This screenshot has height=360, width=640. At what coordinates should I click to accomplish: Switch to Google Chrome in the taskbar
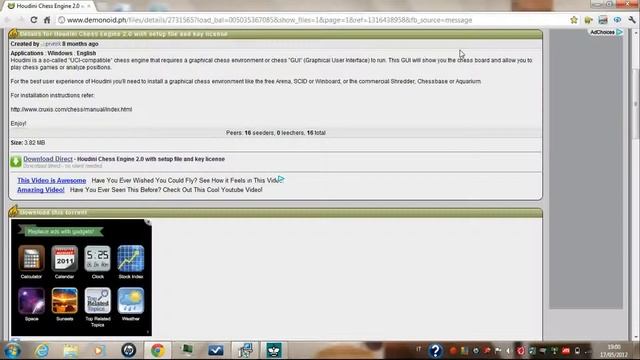158,350
